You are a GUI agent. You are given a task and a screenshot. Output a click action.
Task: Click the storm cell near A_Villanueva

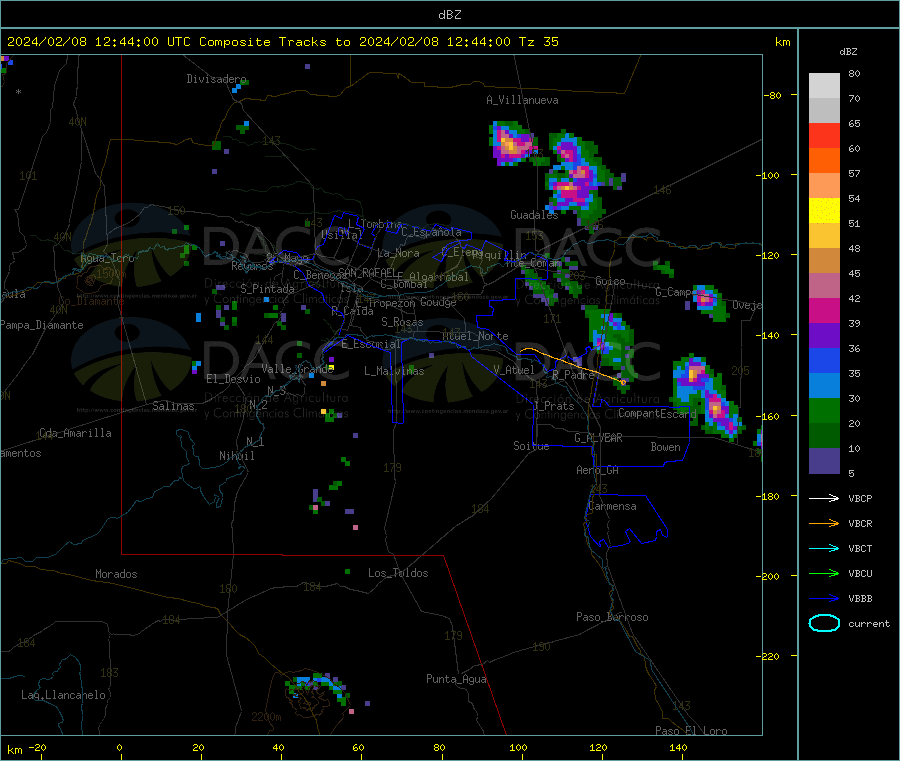pyautogui.click(x=511, y=143)
